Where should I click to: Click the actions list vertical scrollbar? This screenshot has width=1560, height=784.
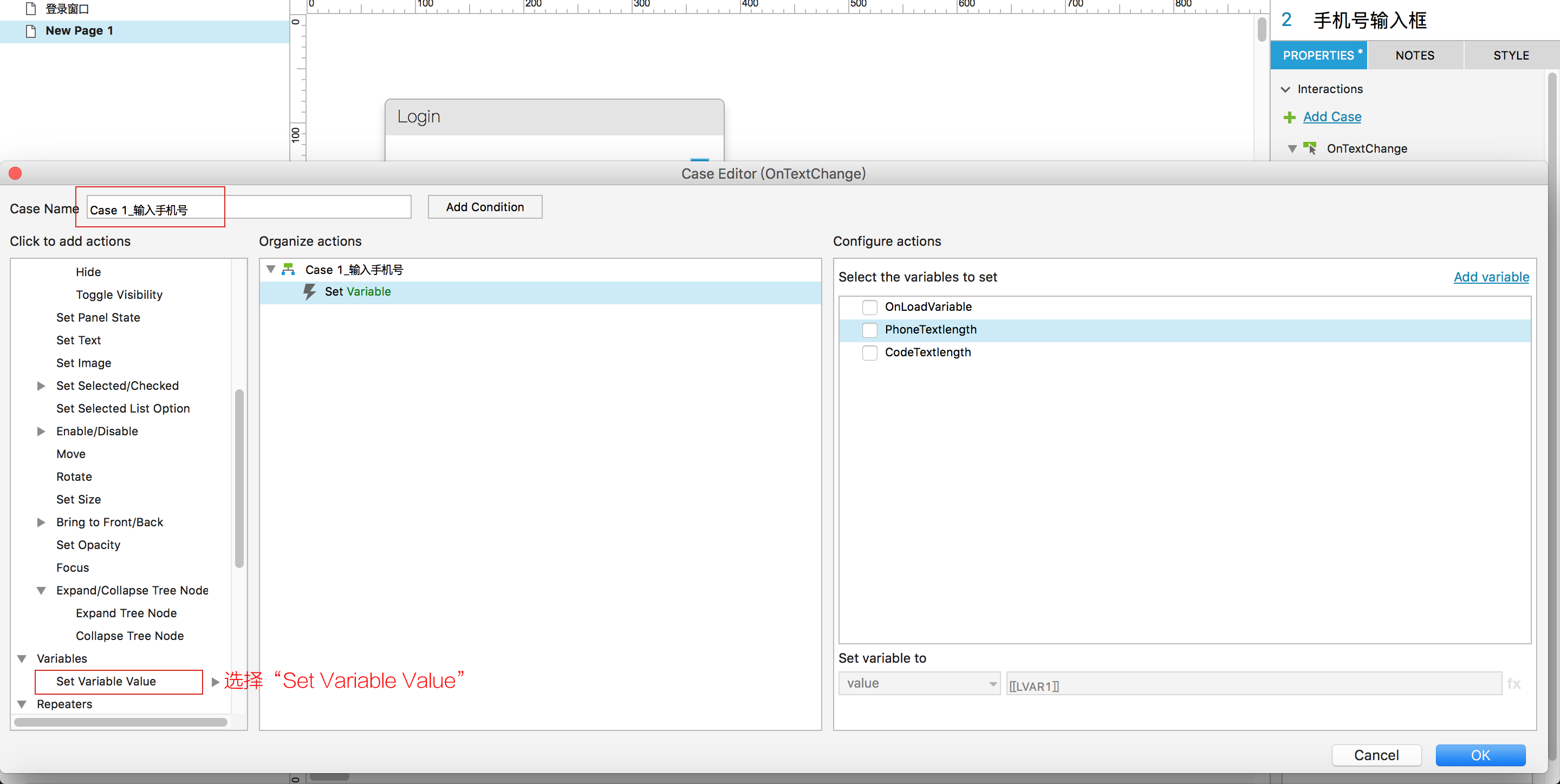point(239,478)
